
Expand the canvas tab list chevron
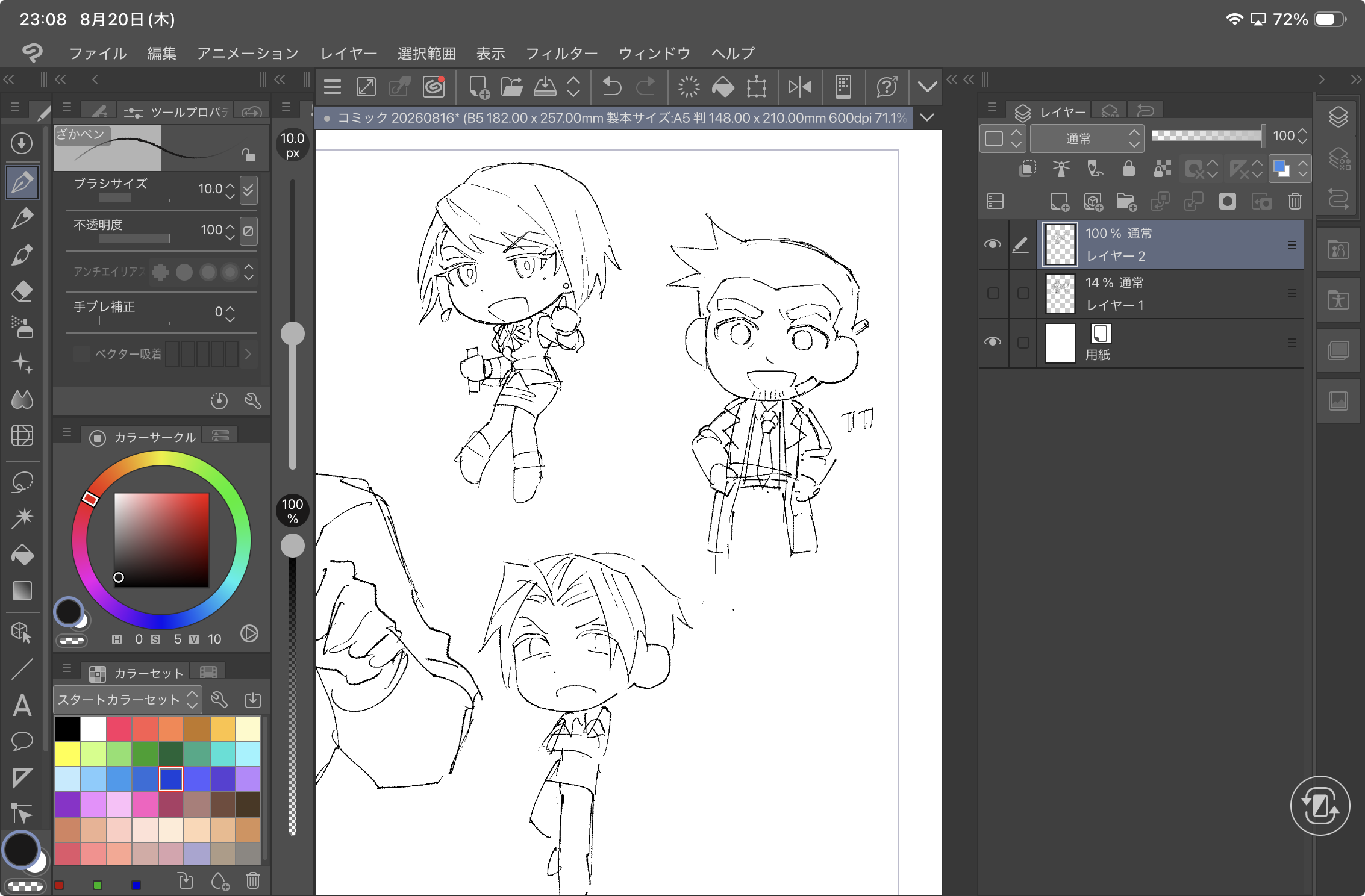click(x=928, y=117)
